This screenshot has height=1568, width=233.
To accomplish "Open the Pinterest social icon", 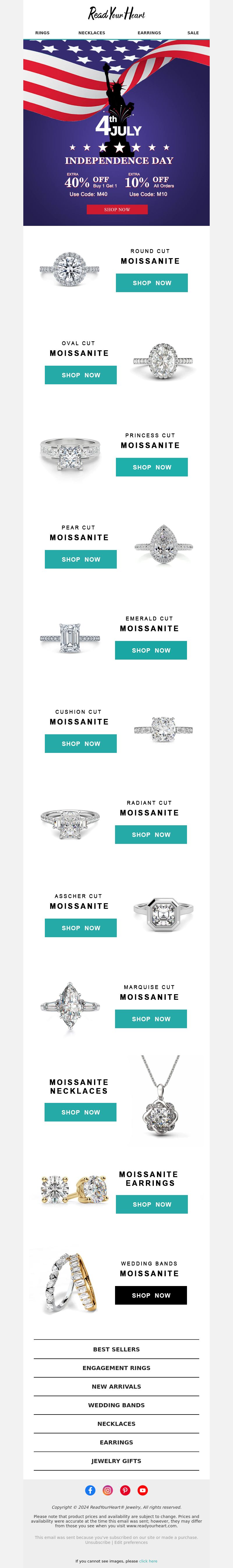I will tap(125, 1490).
